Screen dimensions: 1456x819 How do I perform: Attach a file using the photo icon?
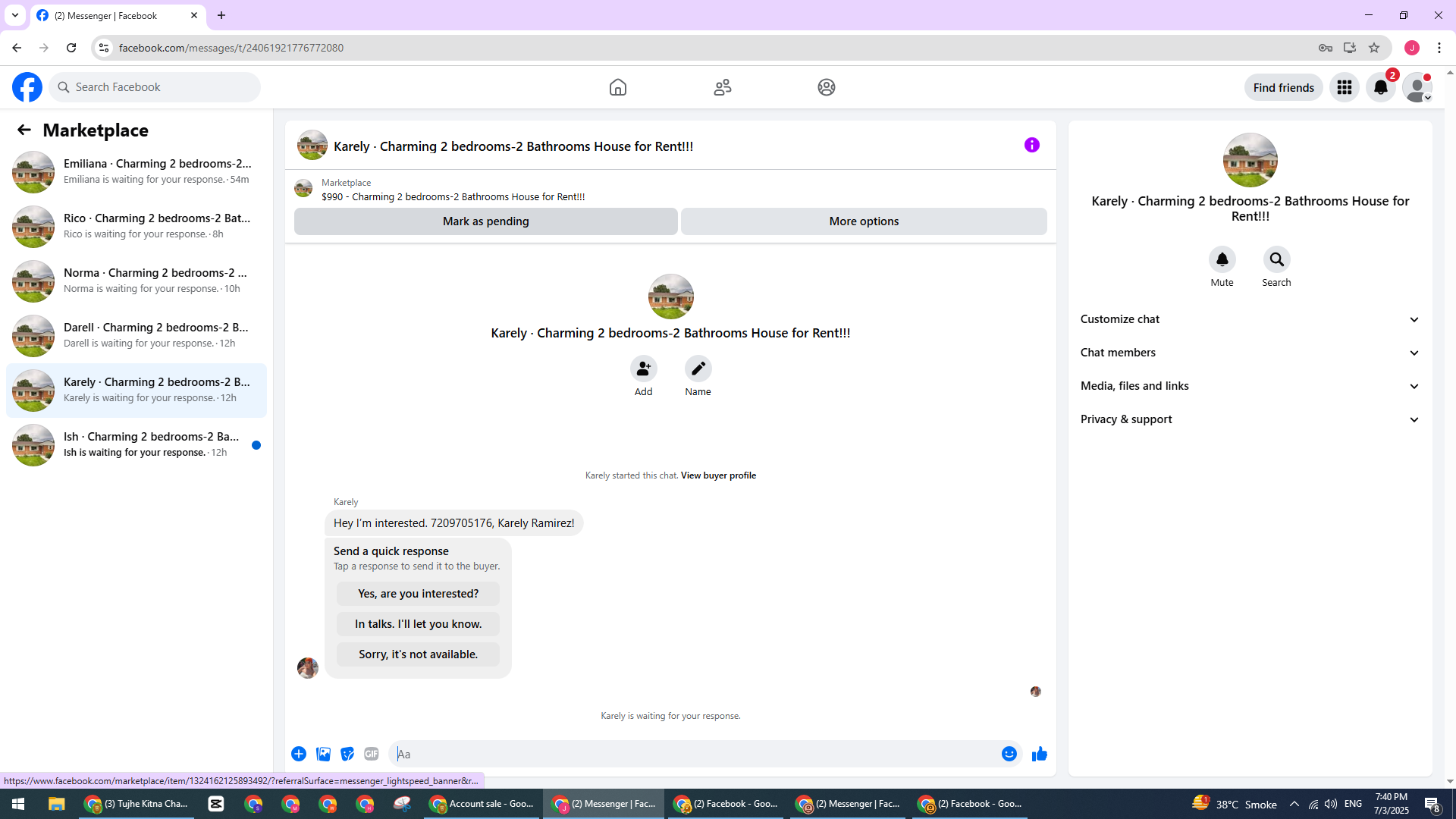pyautogui.click(x=323, y=754)
